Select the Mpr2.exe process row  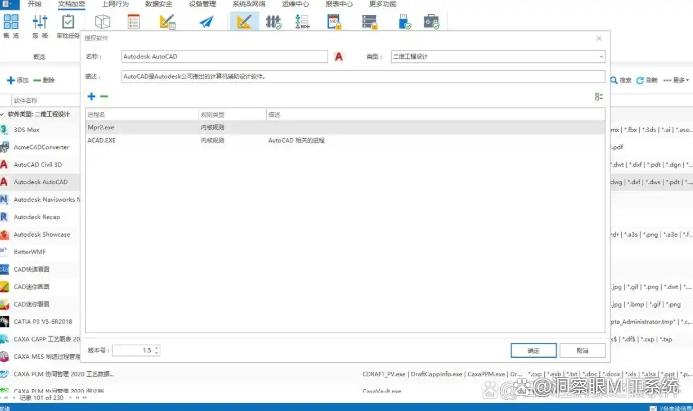point(142,128)
